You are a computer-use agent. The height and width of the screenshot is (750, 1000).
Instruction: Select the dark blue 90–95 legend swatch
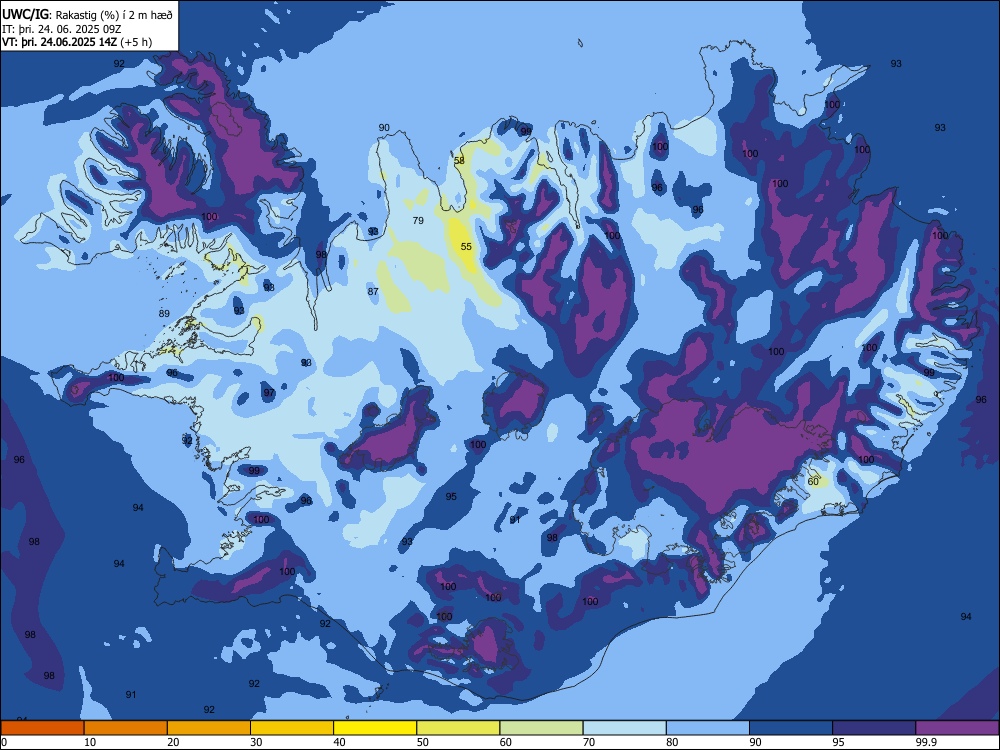791,728
